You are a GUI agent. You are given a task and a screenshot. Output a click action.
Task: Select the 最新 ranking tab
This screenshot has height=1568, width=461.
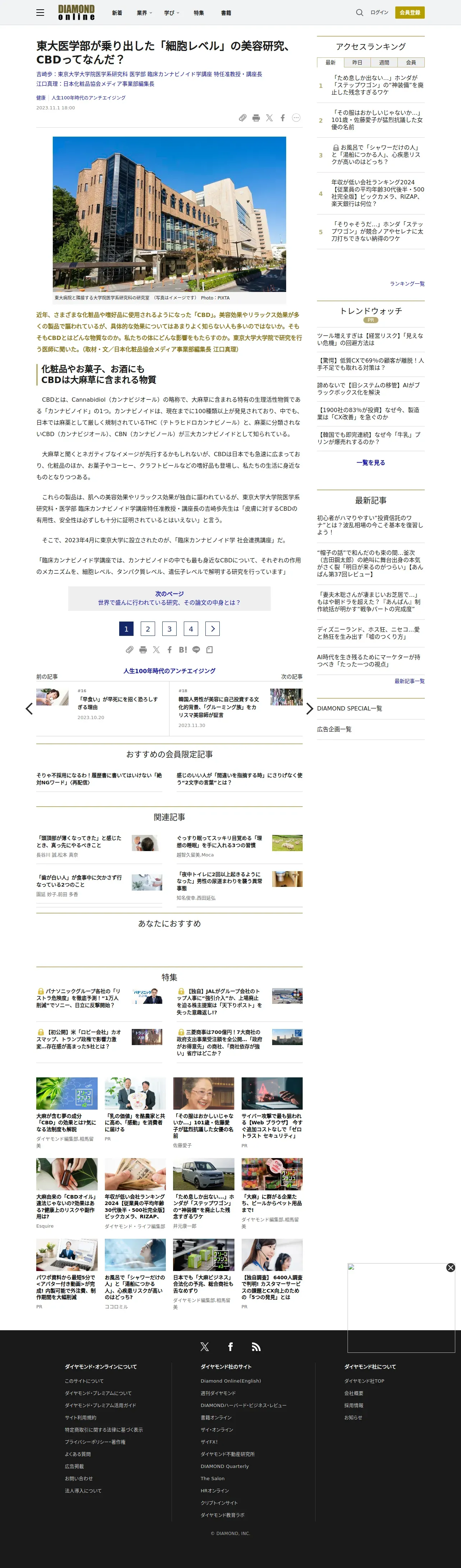click(x=331, y=63)
